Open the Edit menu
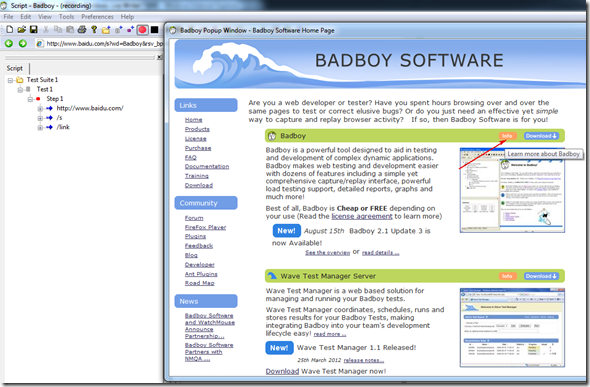The width and height of the screenshot is (590, 387). pyautogui.click(x=26, y=17)
